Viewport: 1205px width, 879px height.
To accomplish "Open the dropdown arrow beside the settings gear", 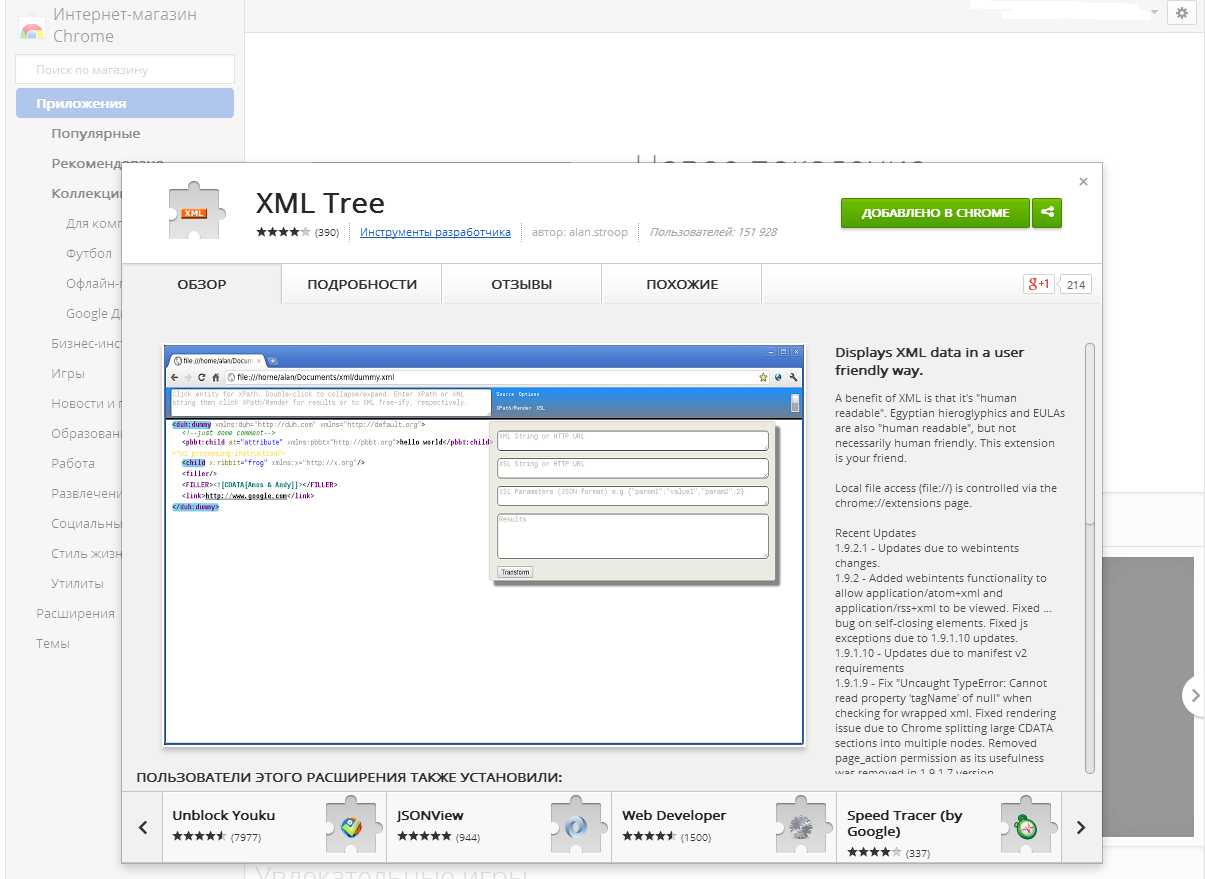I will click(1154, 12).
